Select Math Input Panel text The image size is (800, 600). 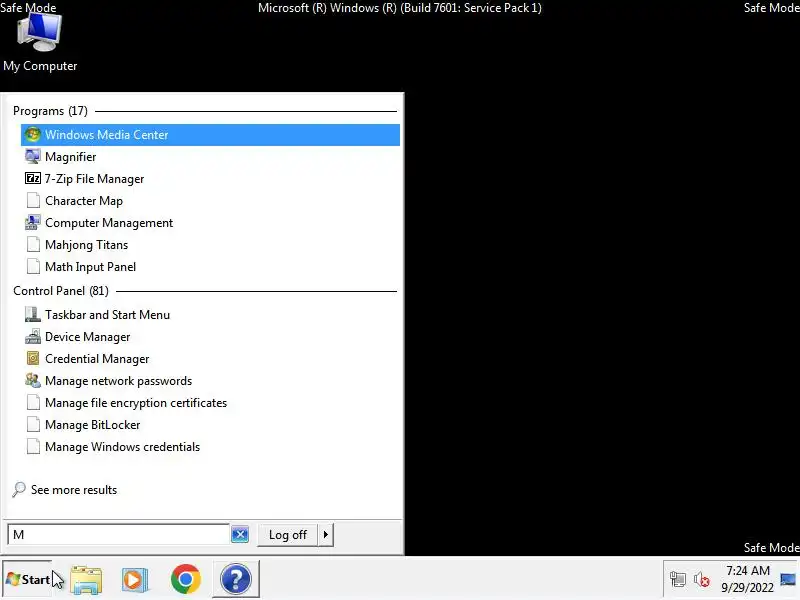point(90,267)
